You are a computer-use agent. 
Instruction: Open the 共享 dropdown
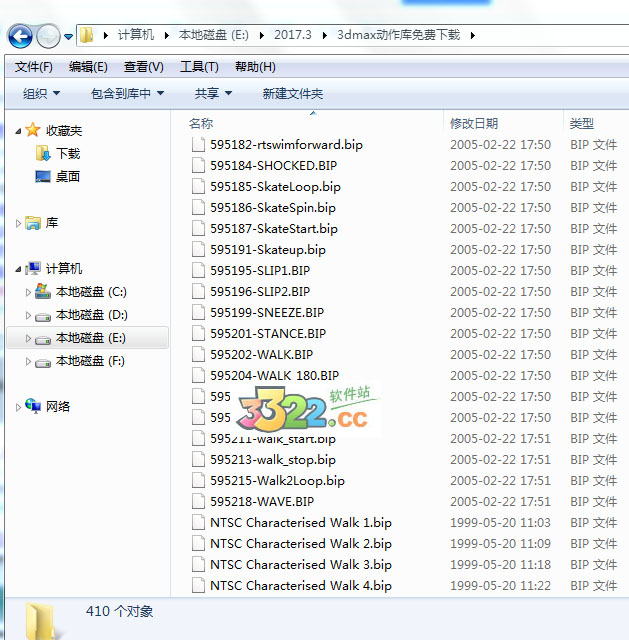(x=213, y=93)
